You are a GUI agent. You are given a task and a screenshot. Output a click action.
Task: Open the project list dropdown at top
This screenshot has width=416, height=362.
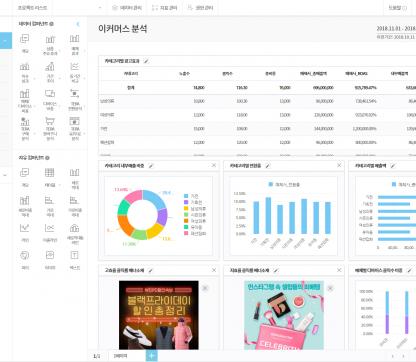[x=59, y=8]
